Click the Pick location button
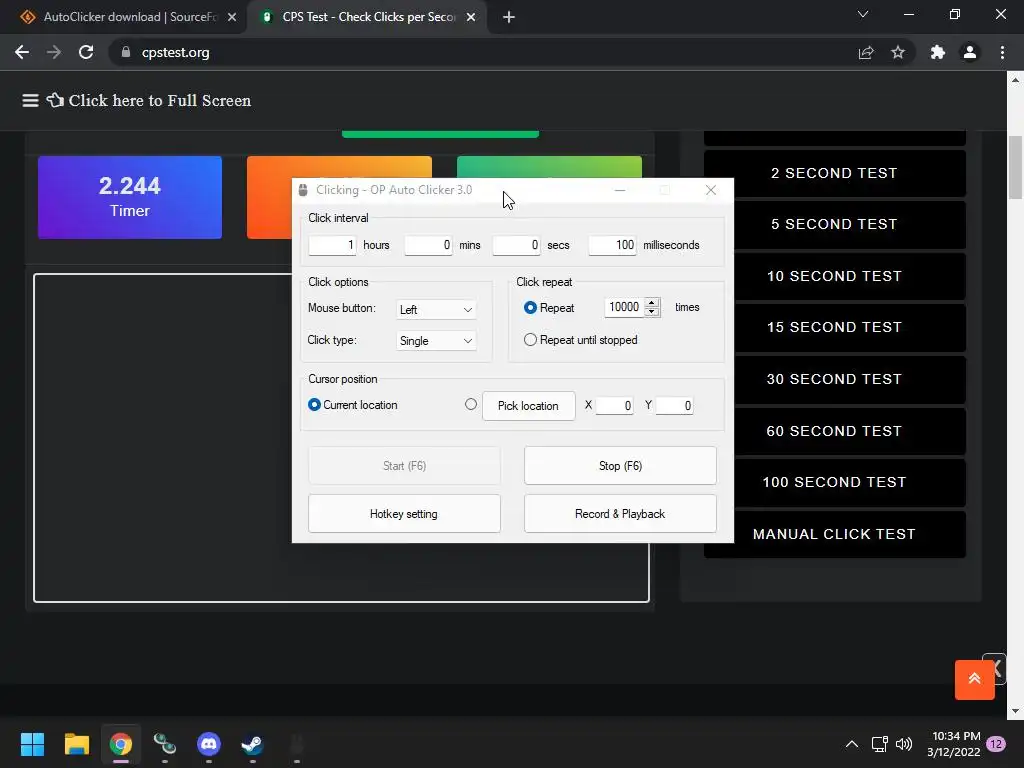The width and height of the screenshot is (1024, 768). (x=528, y=406)
